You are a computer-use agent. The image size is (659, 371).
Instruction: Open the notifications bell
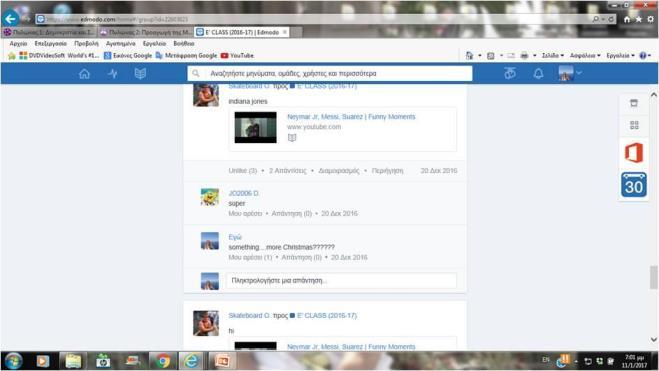coord(538,73)
